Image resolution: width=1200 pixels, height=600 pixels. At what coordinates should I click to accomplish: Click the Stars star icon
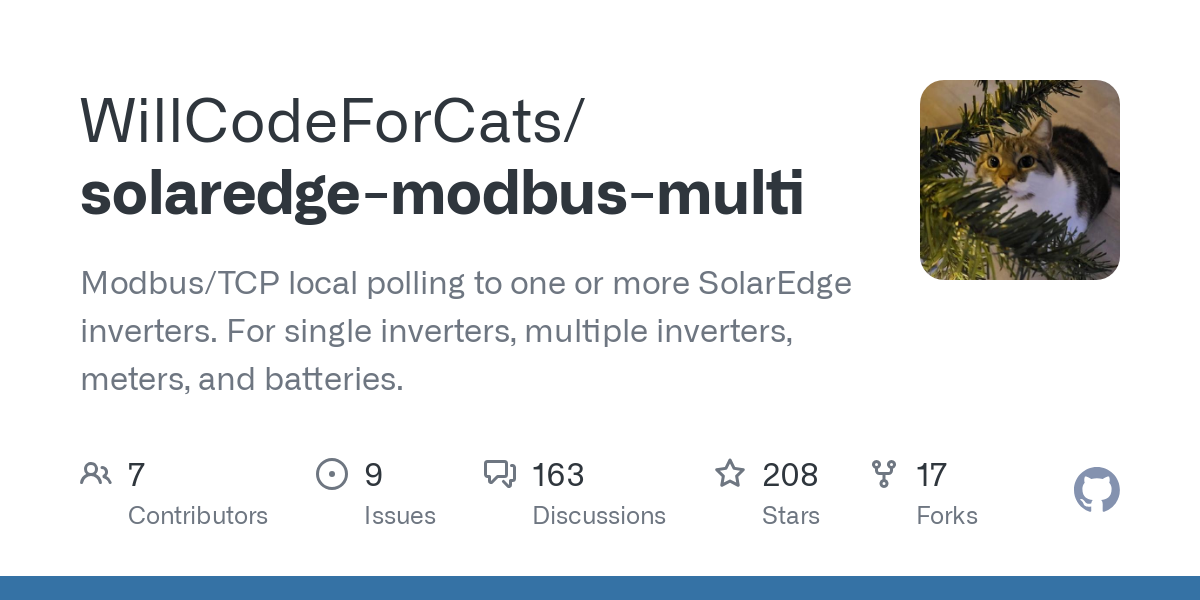[730, 474]
